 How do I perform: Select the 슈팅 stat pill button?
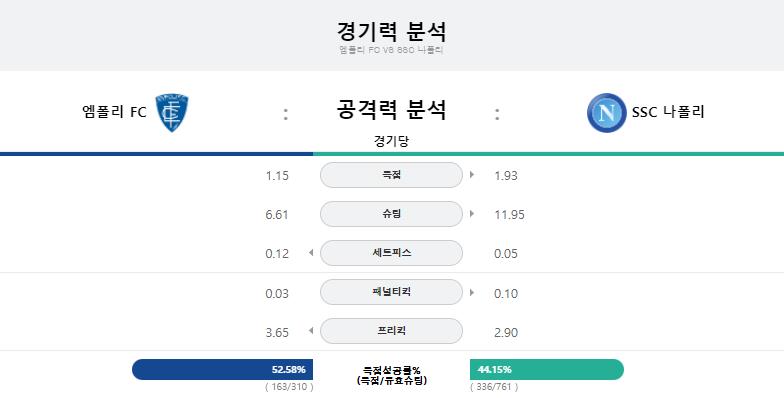pos(391,214)
